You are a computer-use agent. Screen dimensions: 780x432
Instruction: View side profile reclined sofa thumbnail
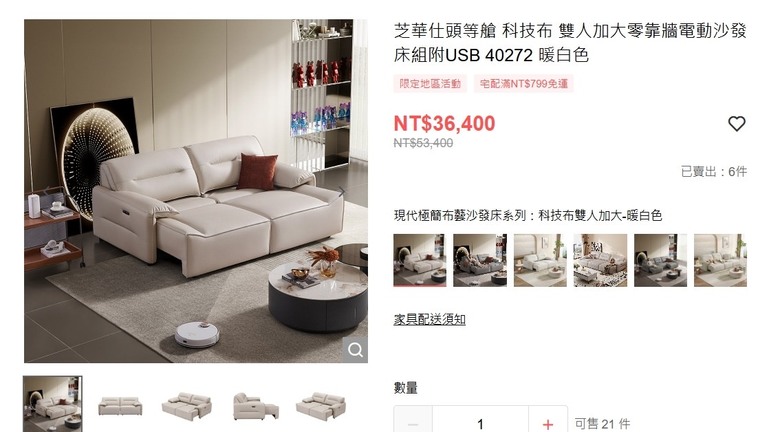[x=255, y=406]
